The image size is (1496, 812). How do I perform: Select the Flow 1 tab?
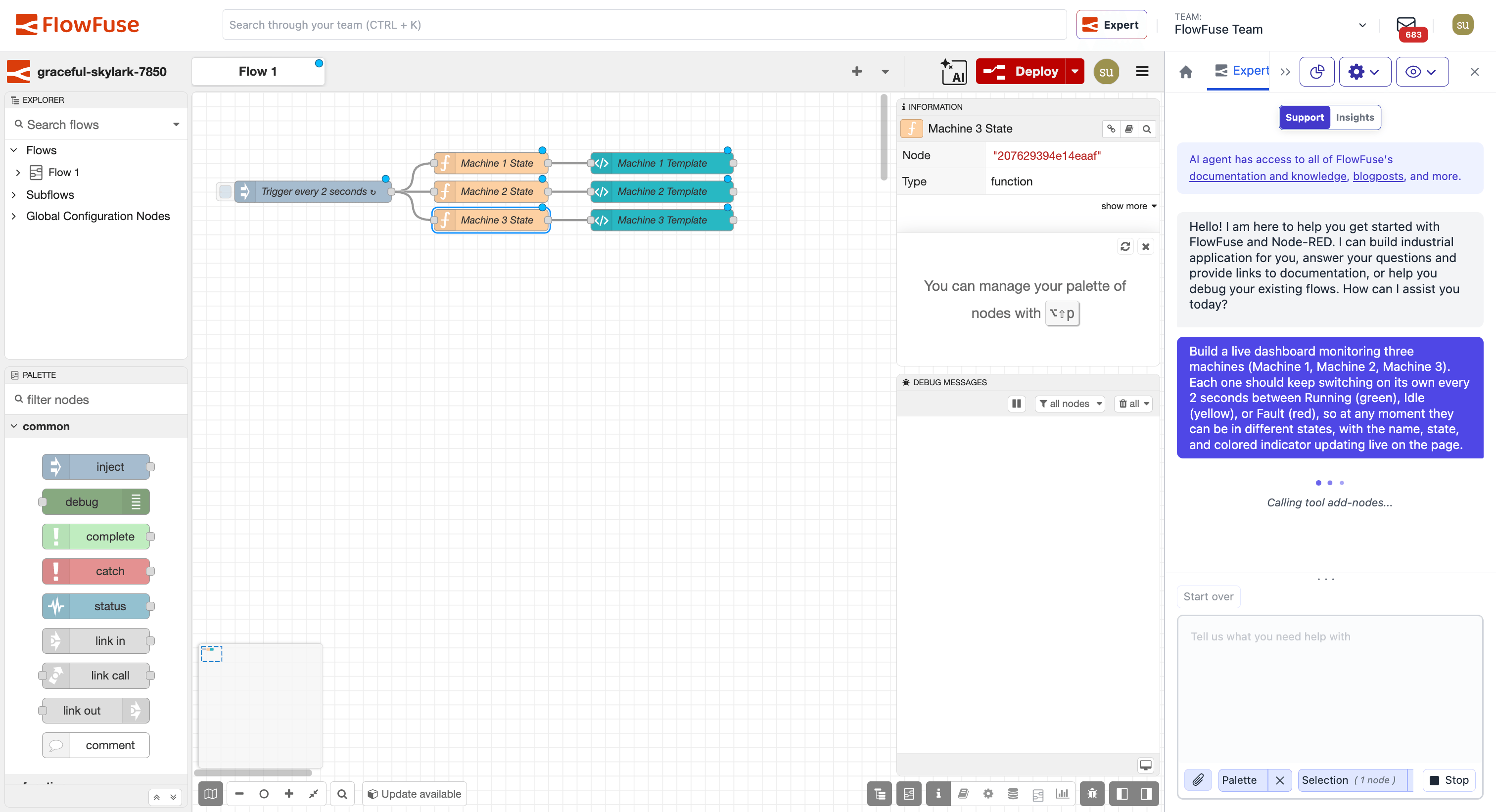pyautogui.click(x=258, y=71)
